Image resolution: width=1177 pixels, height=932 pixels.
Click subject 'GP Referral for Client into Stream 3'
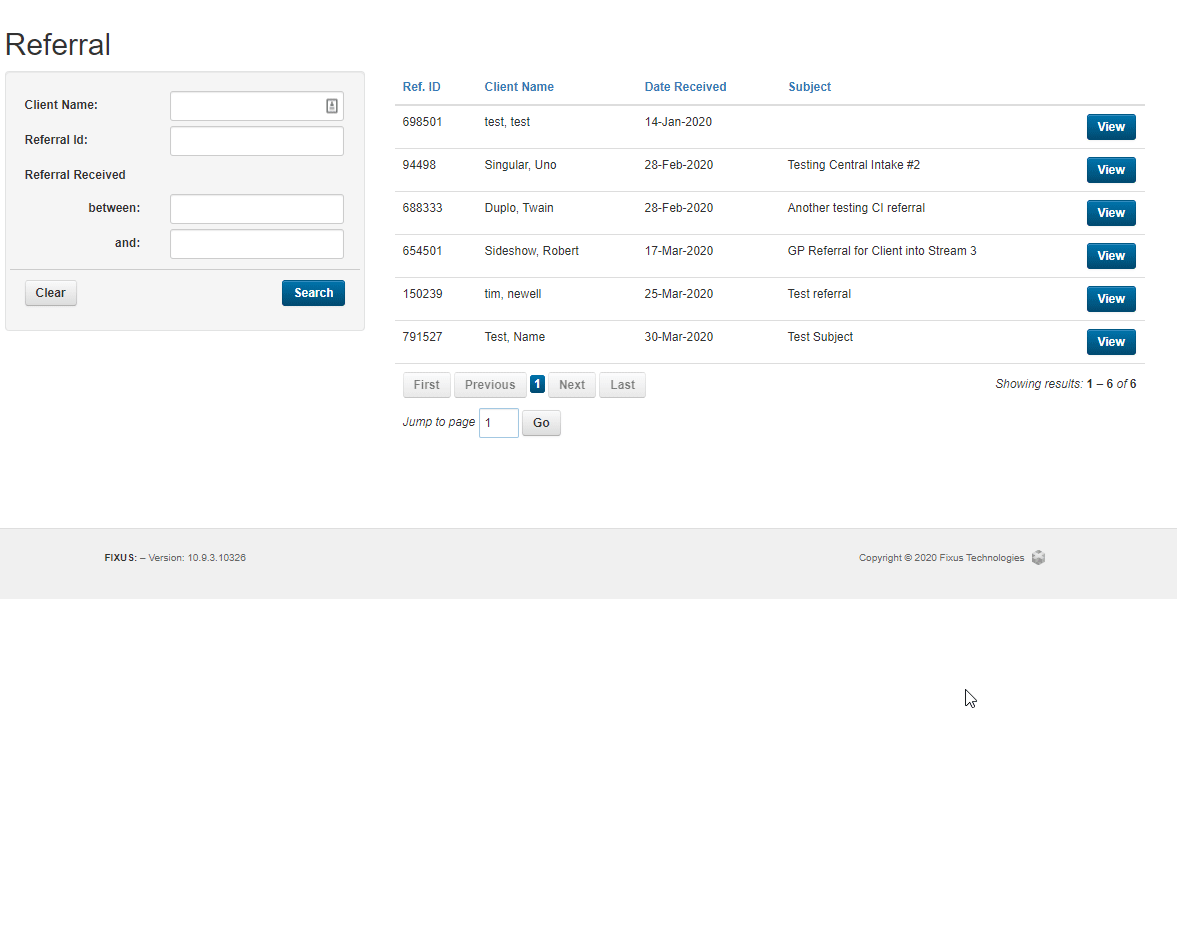(x=882, y=251)
